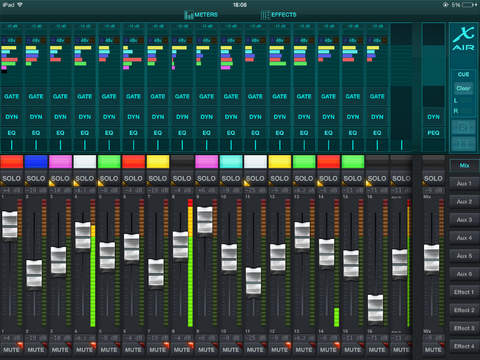Open the METERS view icon

coord(189,15)
